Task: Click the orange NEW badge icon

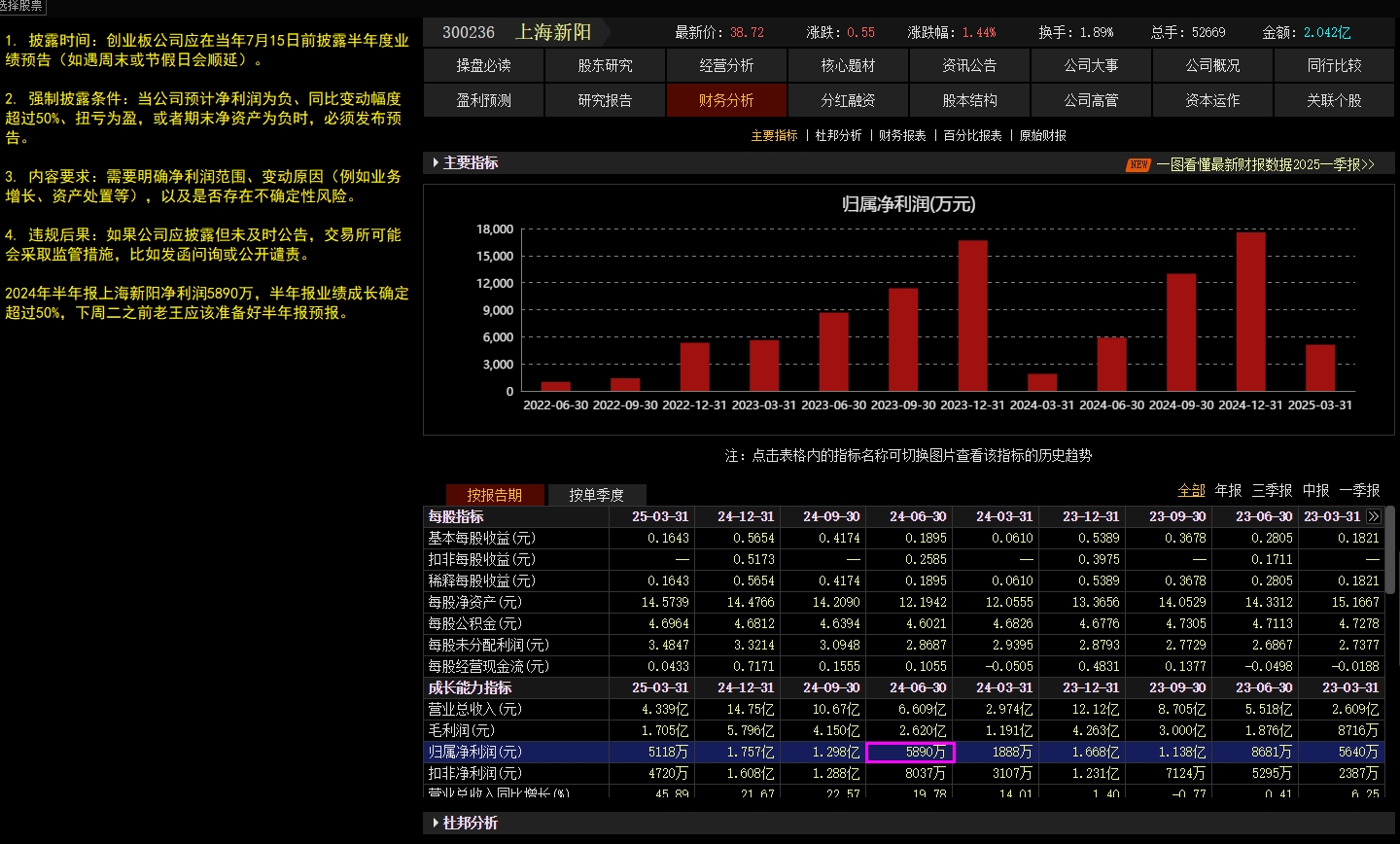Action: [1138, 164]
